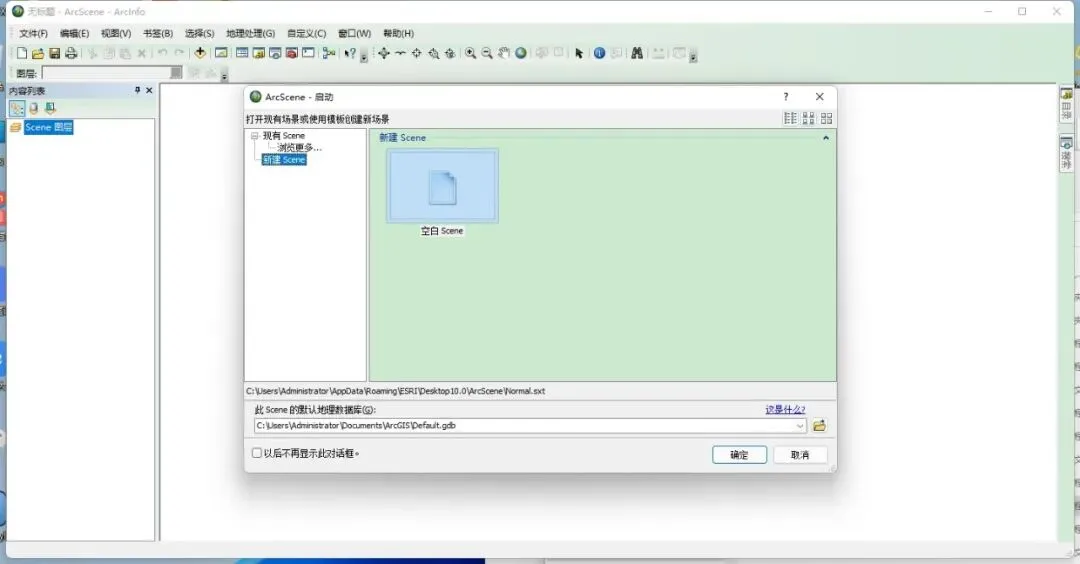Open the 视图(V) menu
The height and width of the screenshot is (564, 1080).
pos(116,33)
